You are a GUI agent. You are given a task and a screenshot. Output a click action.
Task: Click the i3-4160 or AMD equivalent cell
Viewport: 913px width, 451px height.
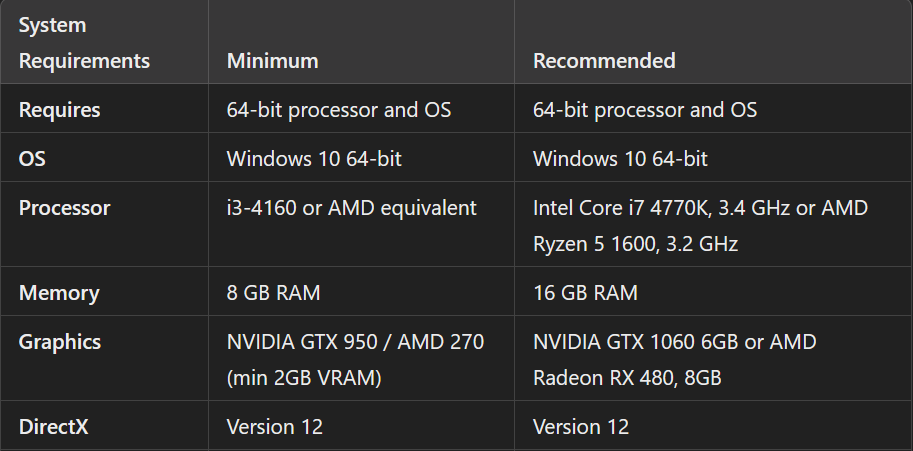pyautogui.click(x=351, y=208)
